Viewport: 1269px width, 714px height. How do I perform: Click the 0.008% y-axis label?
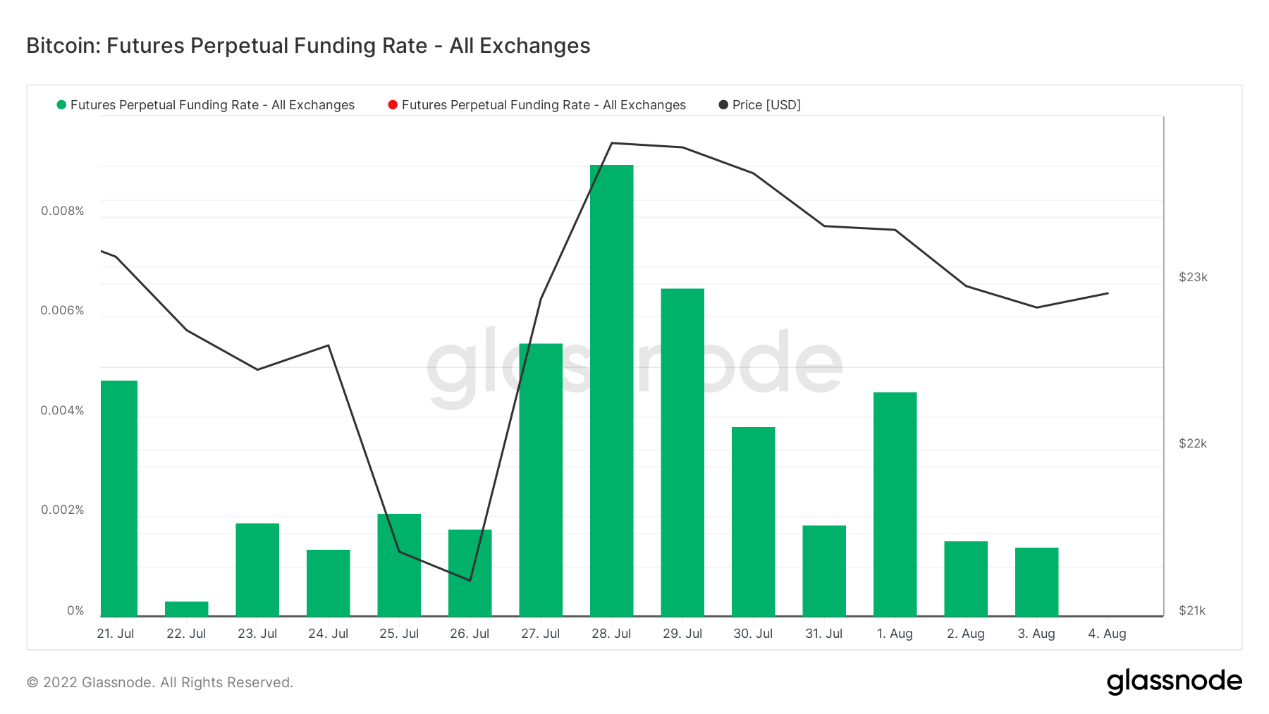click(62, 211)
